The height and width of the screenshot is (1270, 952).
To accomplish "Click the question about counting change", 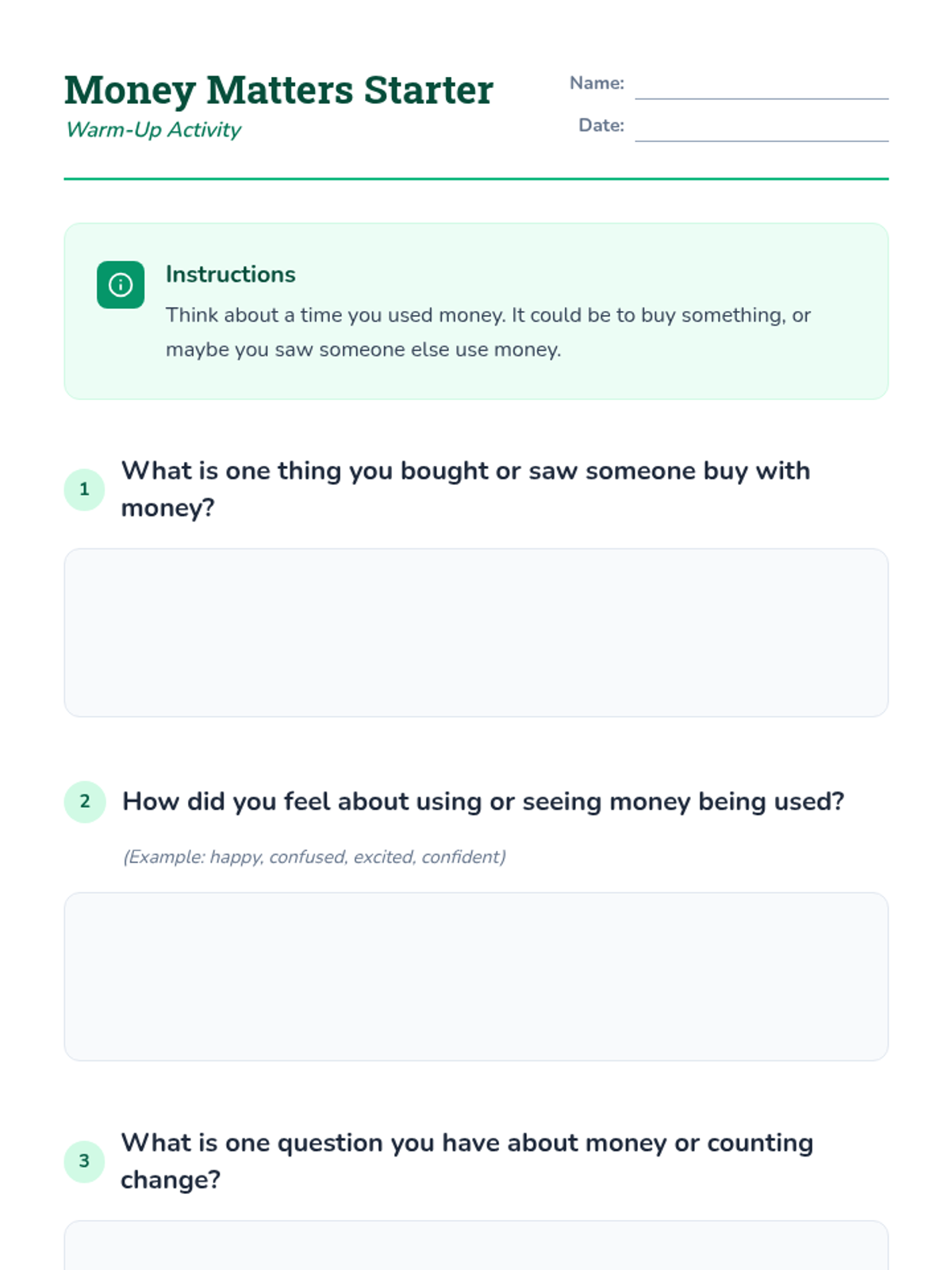I will tap(466, 1161).
